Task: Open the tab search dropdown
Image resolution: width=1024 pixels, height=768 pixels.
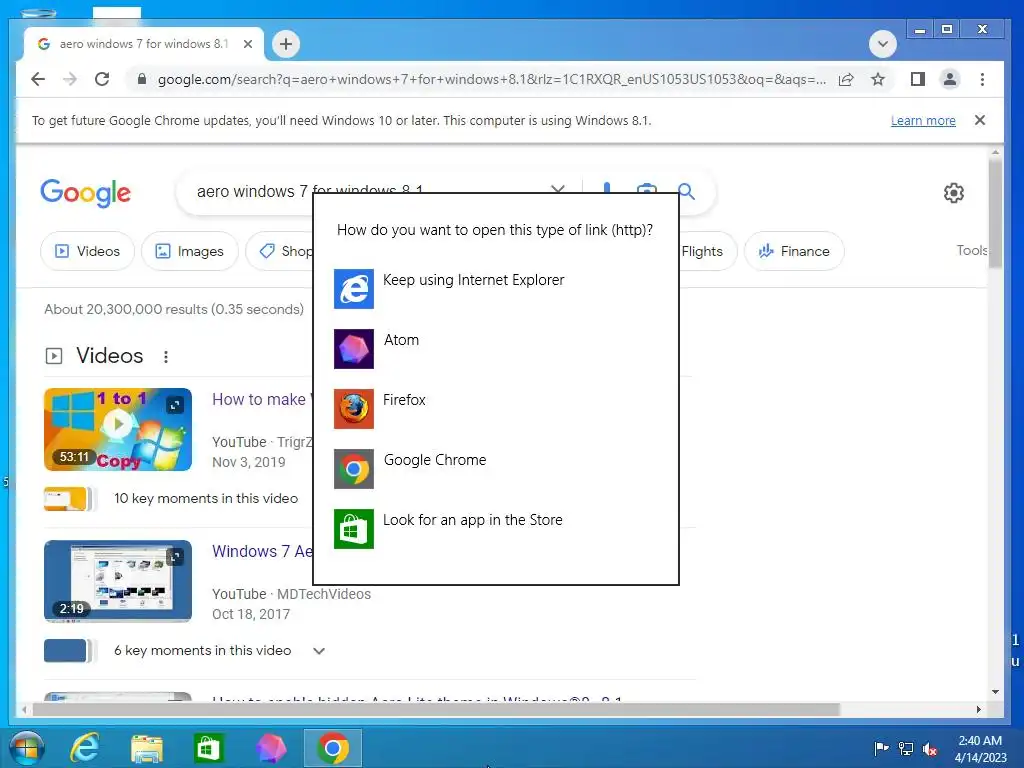Action: (882, 44)
